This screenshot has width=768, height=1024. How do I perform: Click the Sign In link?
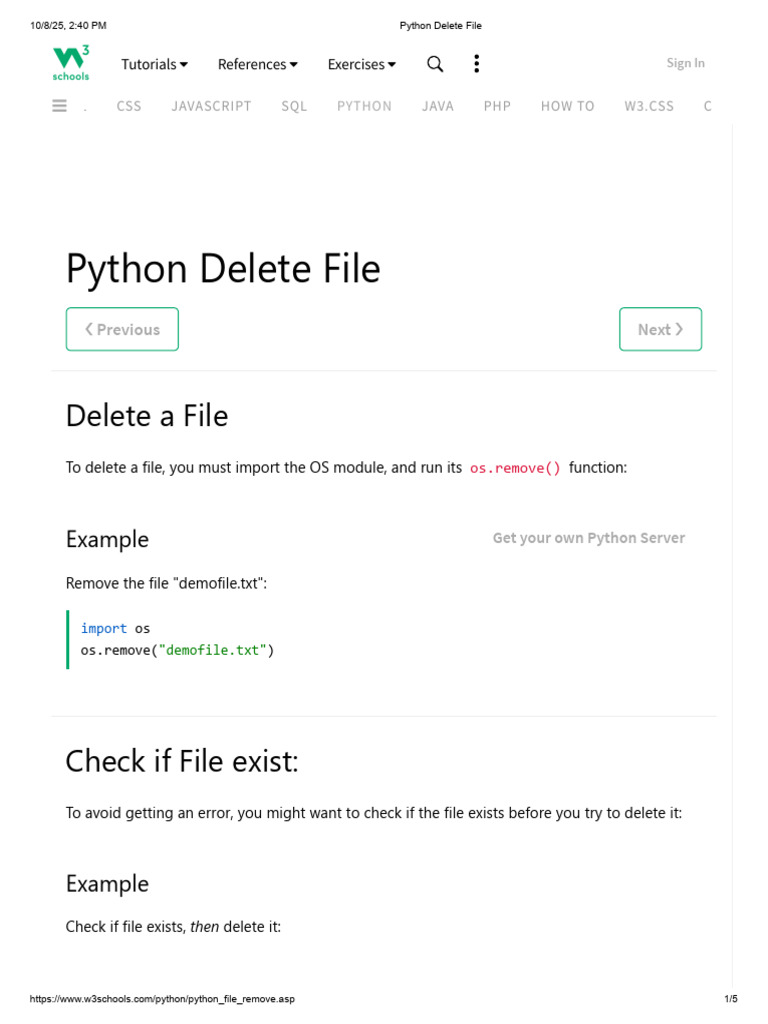point(685,63)
